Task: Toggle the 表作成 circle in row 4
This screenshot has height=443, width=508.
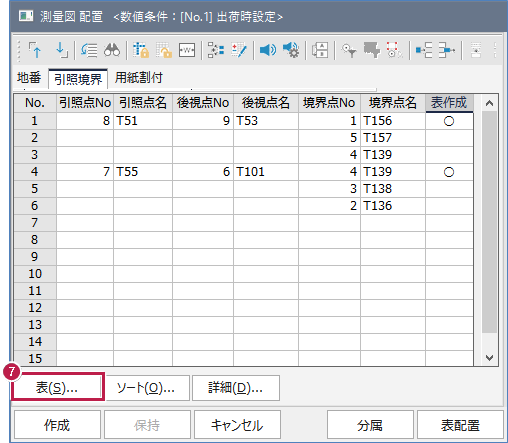Action: (x=449, y=172)
